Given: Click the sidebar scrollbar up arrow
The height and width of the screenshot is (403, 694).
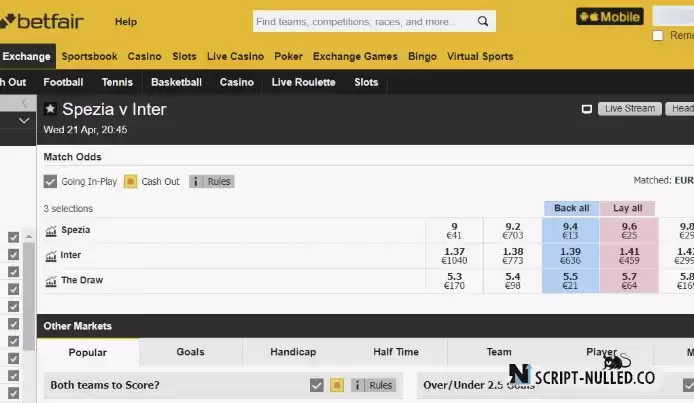Looking at the screenshot, I should point(29,237).
